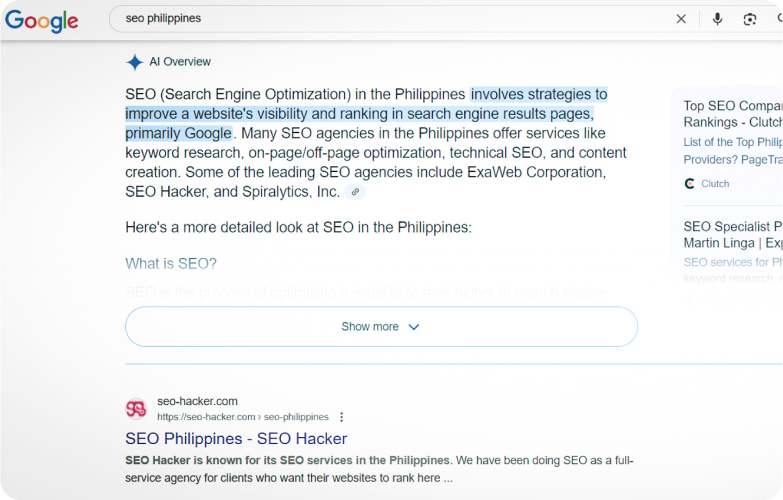Clear the search box with the X icon
783x500 pixels.
[681, 19]
